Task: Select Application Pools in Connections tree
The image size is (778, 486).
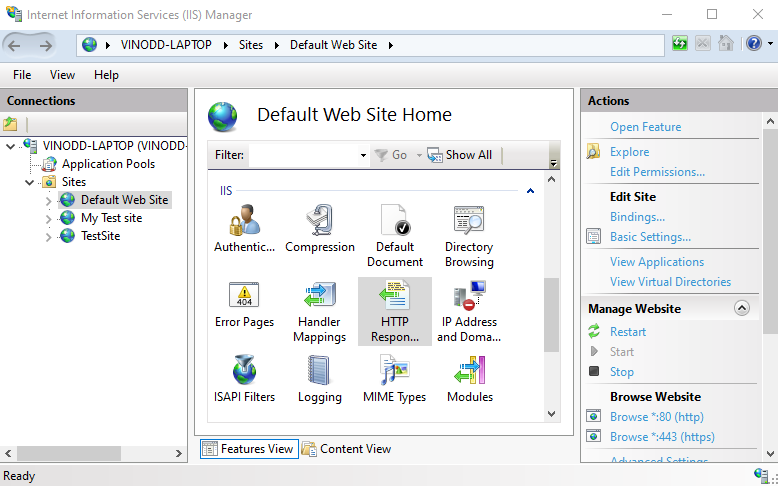Action: (108, 164)
